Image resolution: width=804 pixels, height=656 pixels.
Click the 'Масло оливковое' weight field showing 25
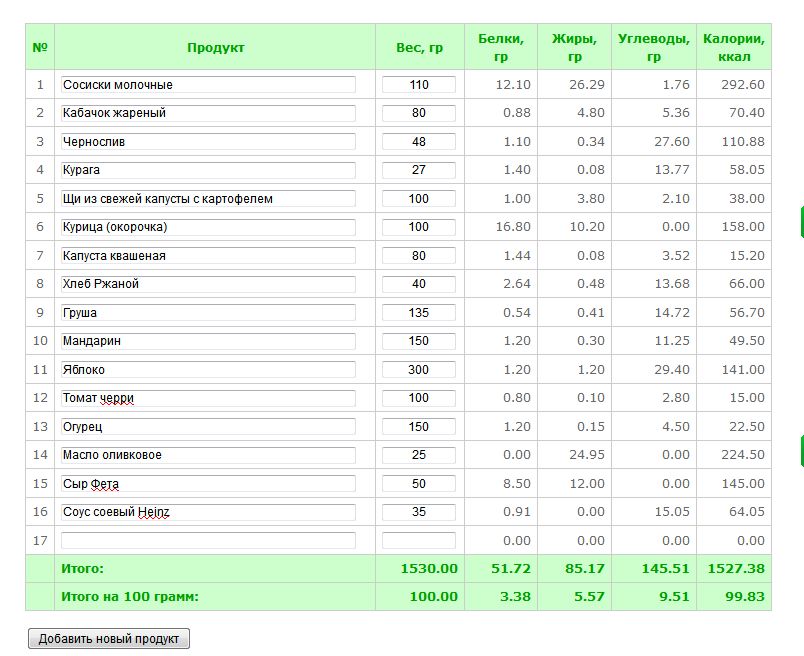click(x=418, y=454)
